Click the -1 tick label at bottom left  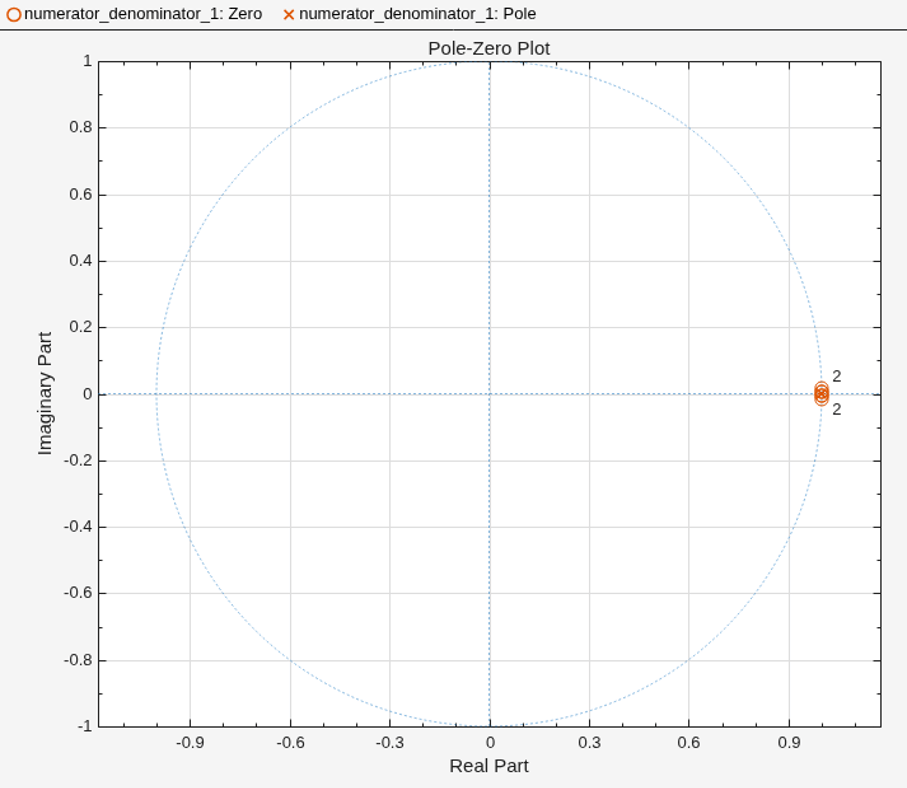(x=85, y=726)
